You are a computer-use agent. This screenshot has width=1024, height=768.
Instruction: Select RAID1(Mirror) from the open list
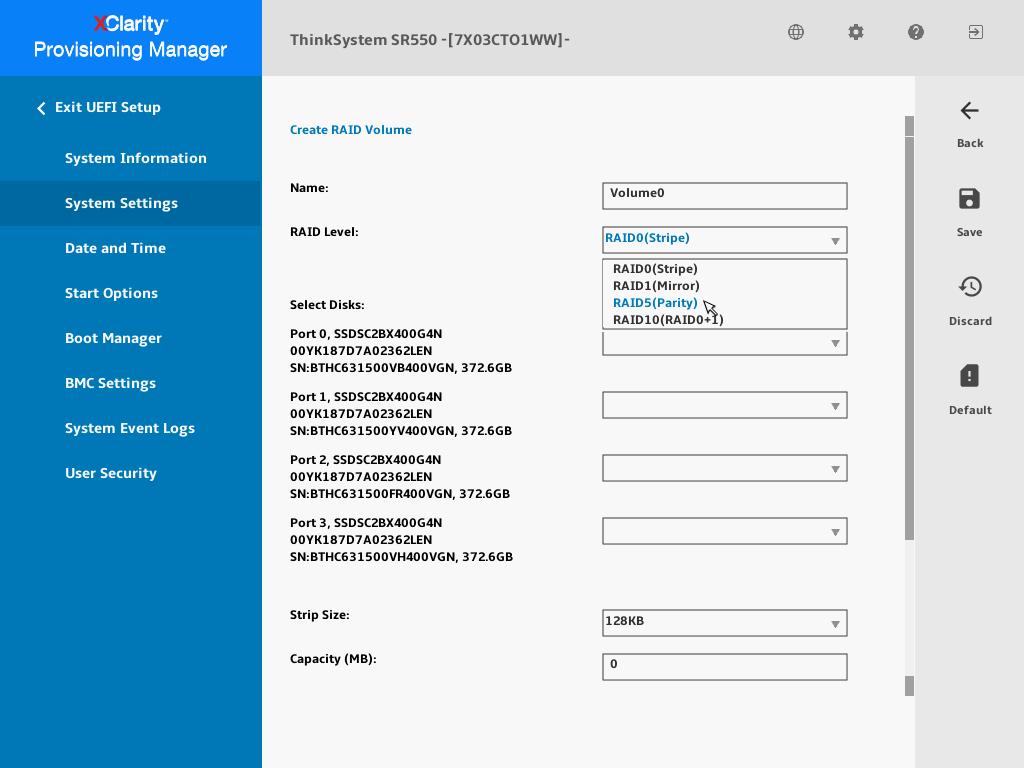click(x=656, y=286)
